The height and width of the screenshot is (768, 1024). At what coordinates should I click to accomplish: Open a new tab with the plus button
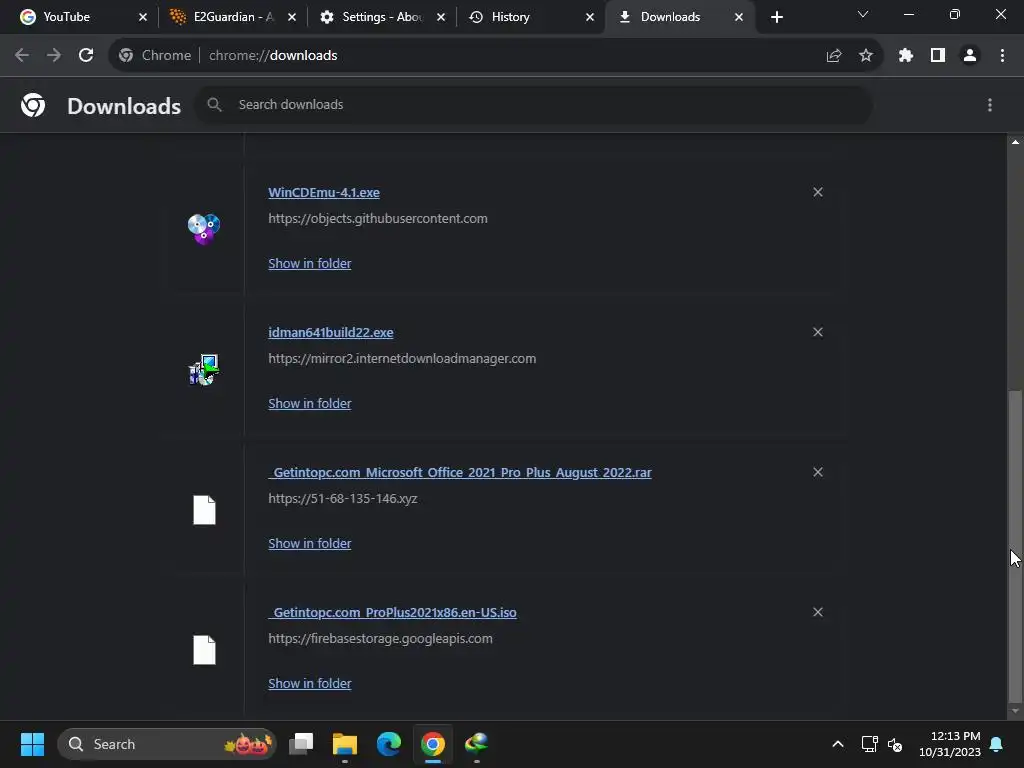[x=776, y=17]
